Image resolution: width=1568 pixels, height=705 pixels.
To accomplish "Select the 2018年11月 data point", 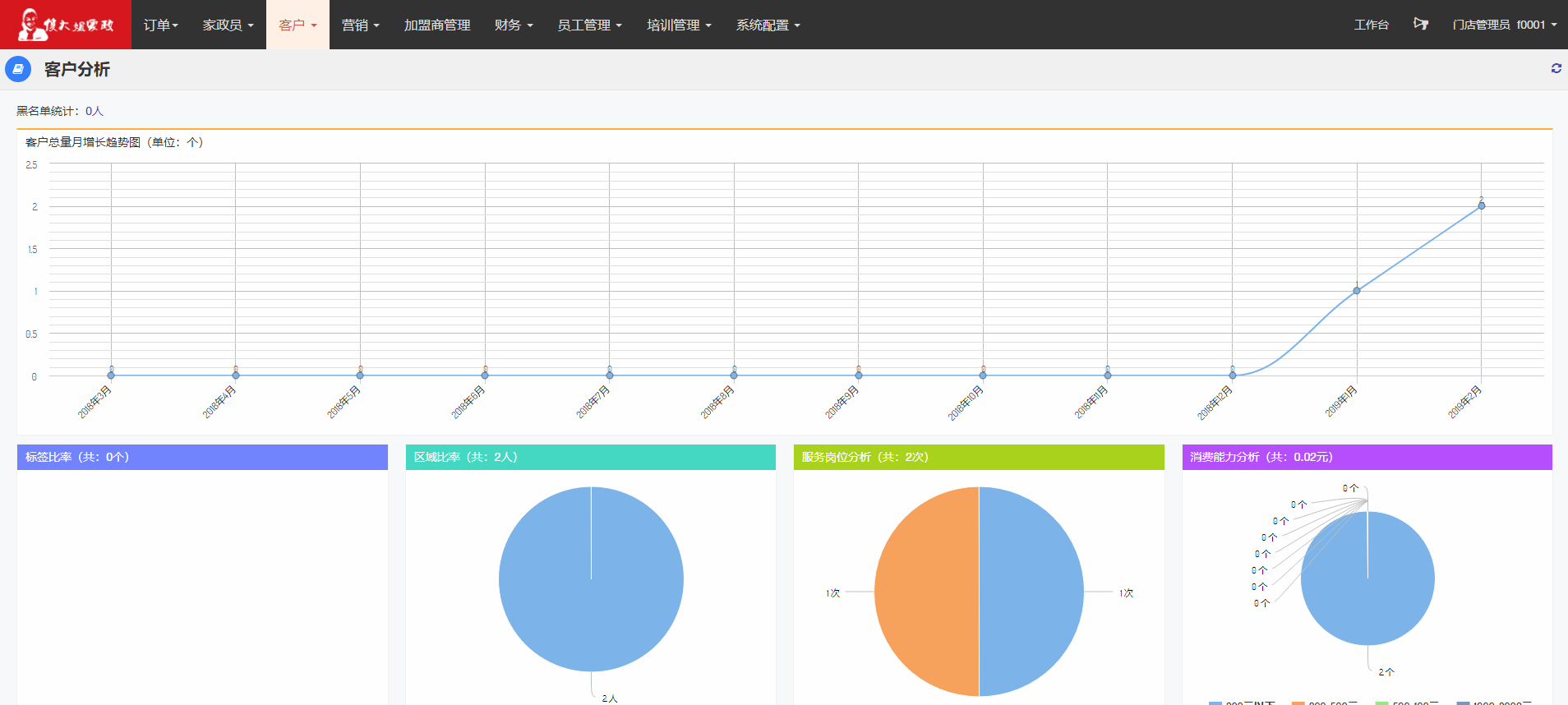I will tap(1108, 376).
